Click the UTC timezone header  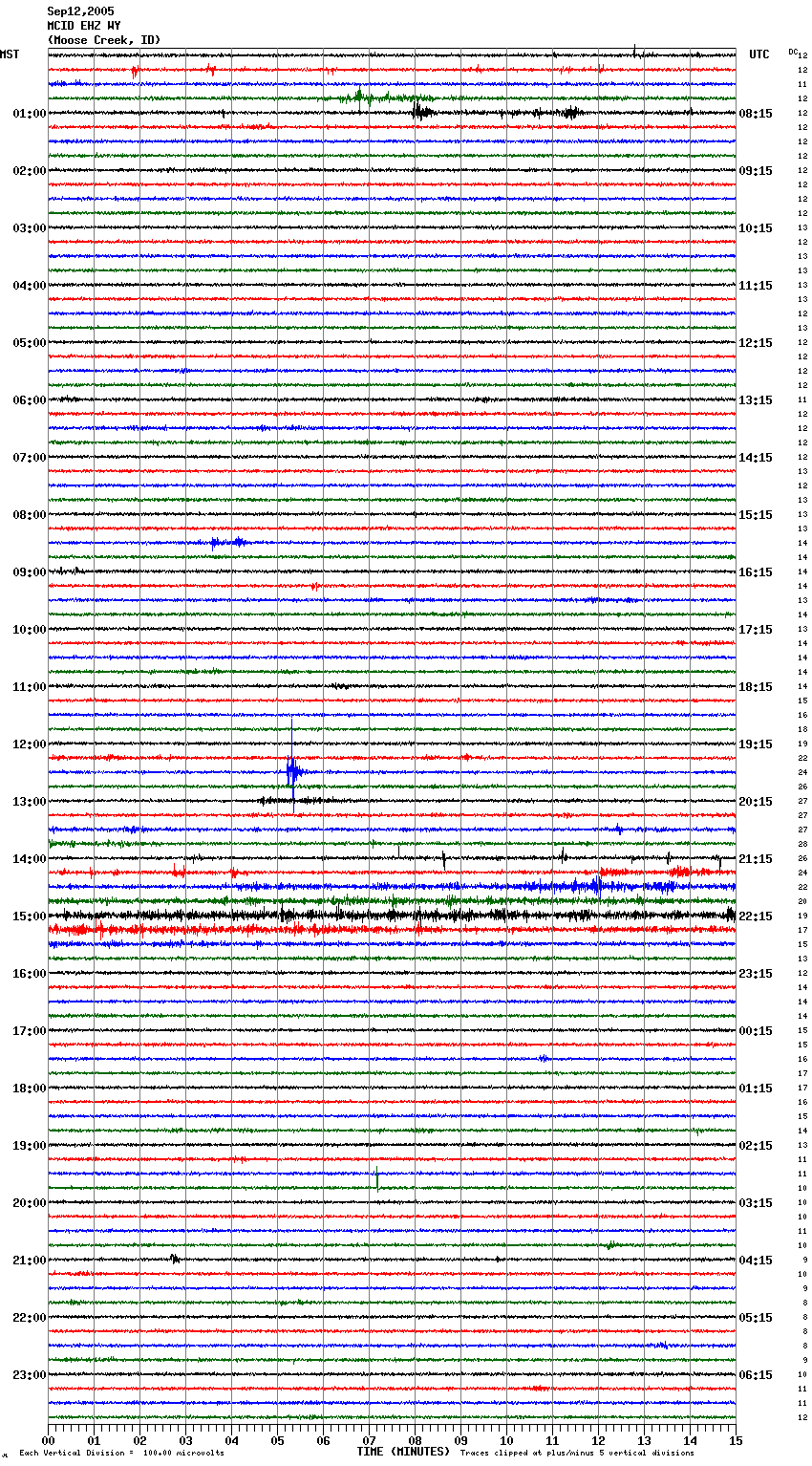click(759, 54)
